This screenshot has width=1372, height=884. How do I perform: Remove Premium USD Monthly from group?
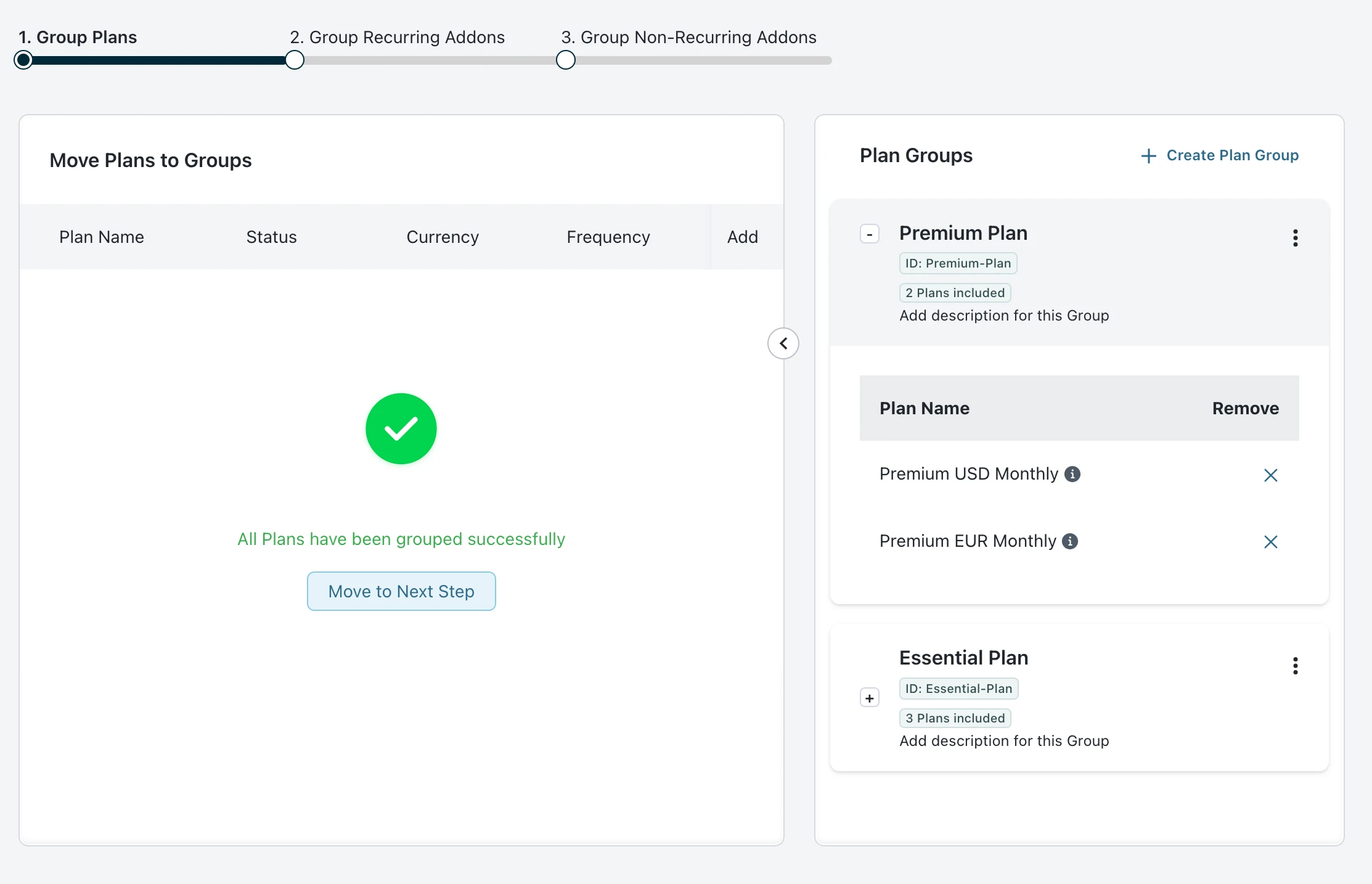pyautogui.click(x=1270, y=475)
